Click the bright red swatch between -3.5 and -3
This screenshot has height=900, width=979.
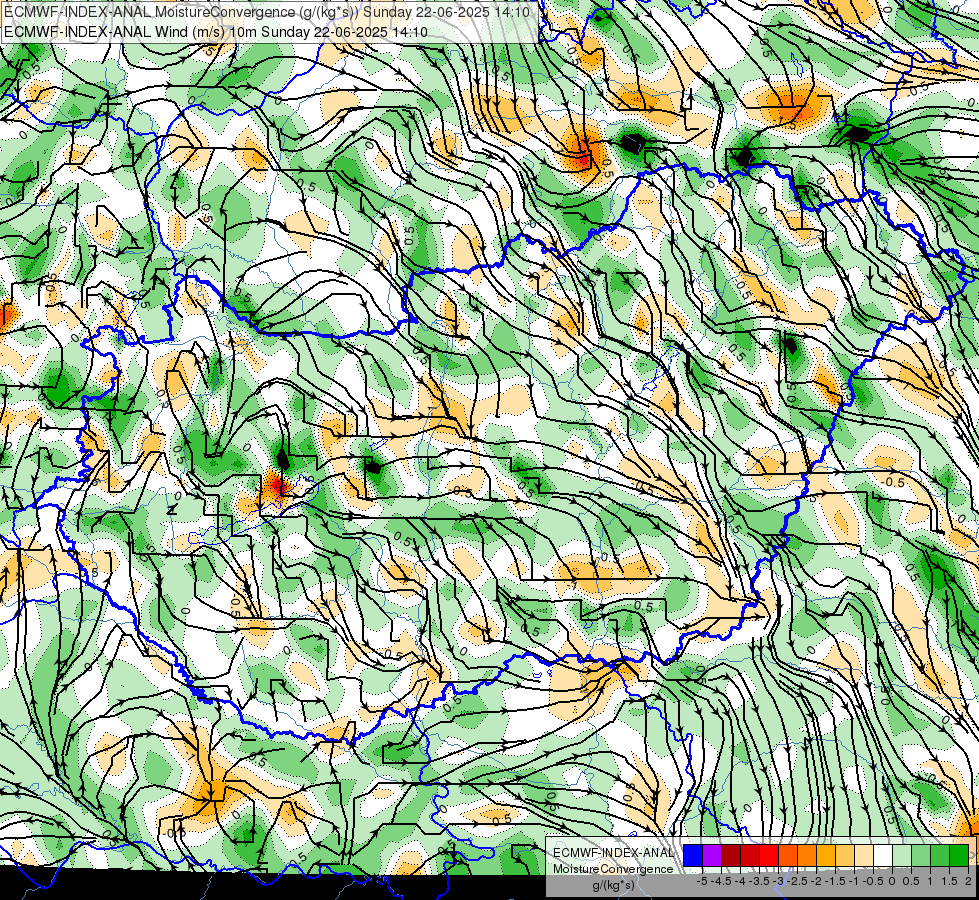769,856
